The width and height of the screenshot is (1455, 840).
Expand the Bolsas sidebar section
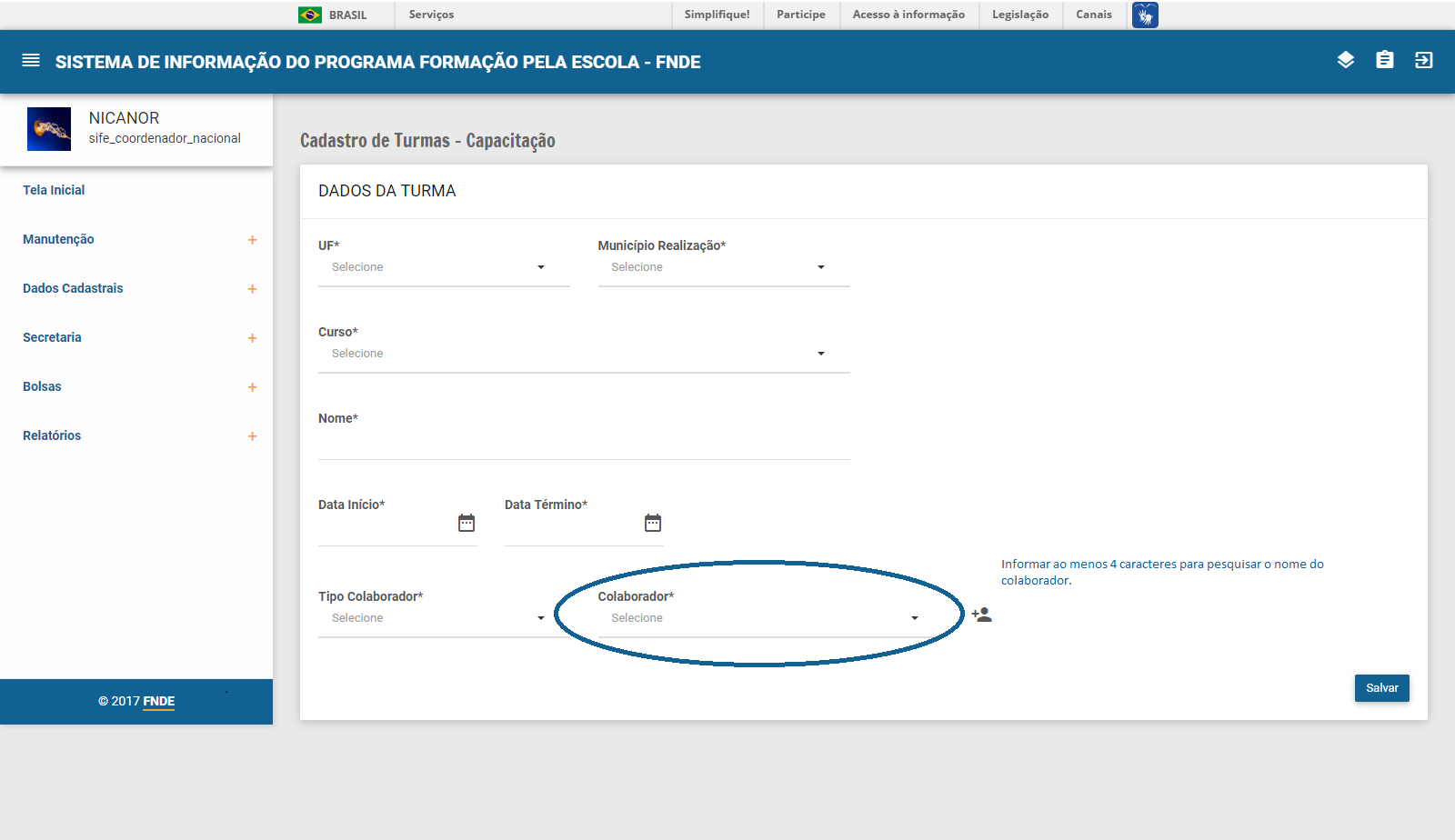tap(252, 387)
